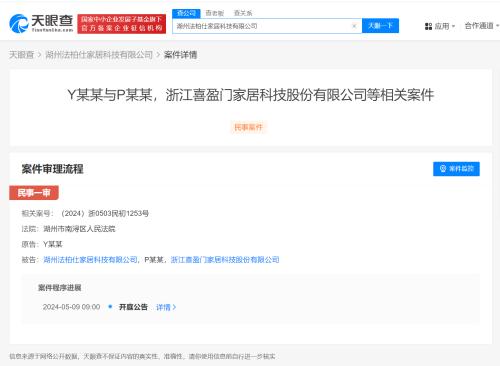Click the case title heading text
The height and width of the screenshot is (366, 500).
(x=251, y=95)
